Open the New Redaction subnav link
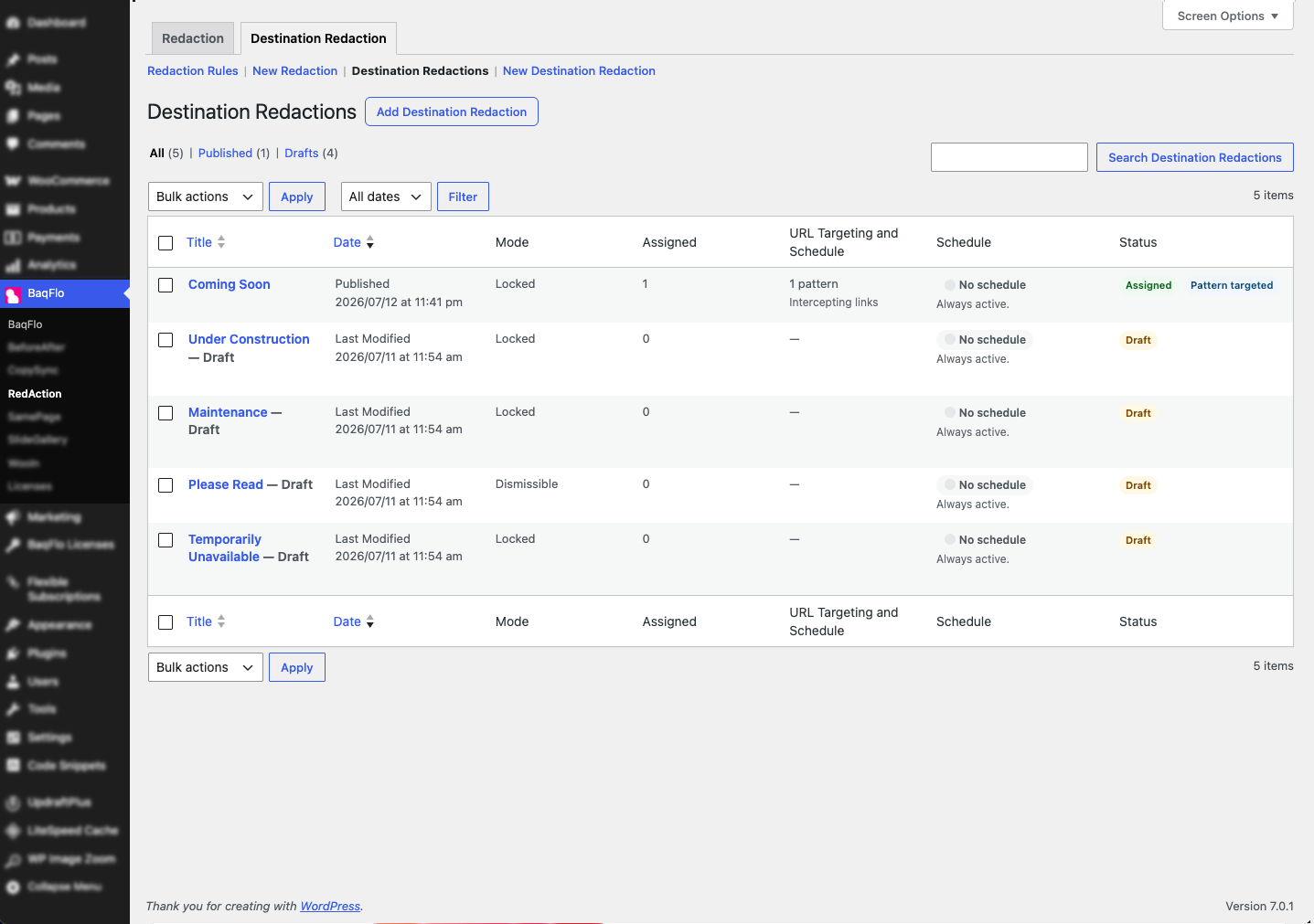This screenshot has width=1314, height=924. 294,70
